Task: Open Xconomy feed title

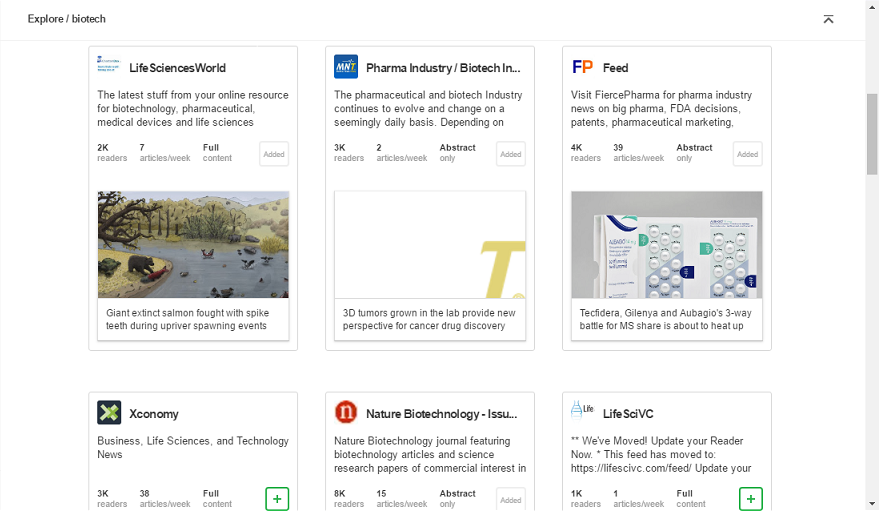Action: [x=154, y=414]
